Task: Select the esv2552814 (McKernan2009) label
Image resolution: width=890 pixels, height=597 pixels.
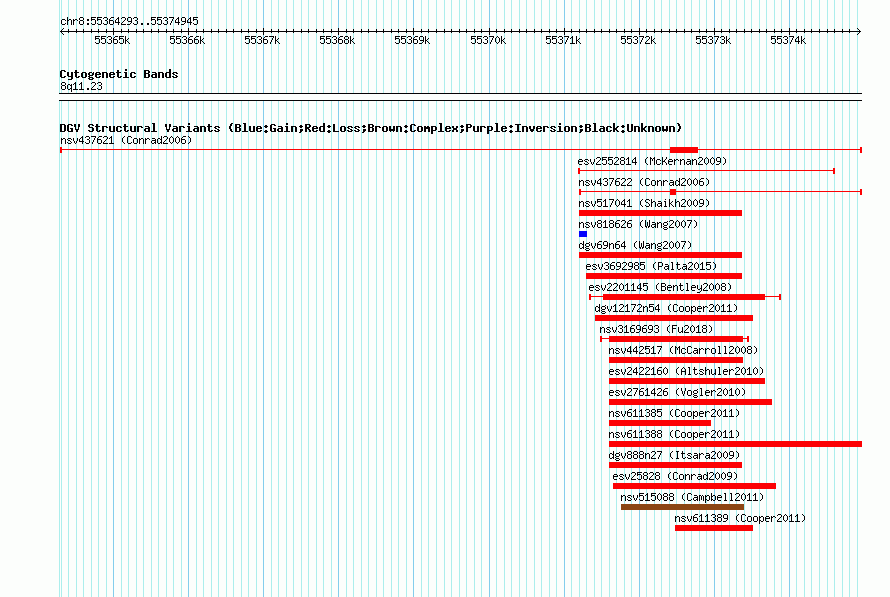Action: (x=652, y=161)
